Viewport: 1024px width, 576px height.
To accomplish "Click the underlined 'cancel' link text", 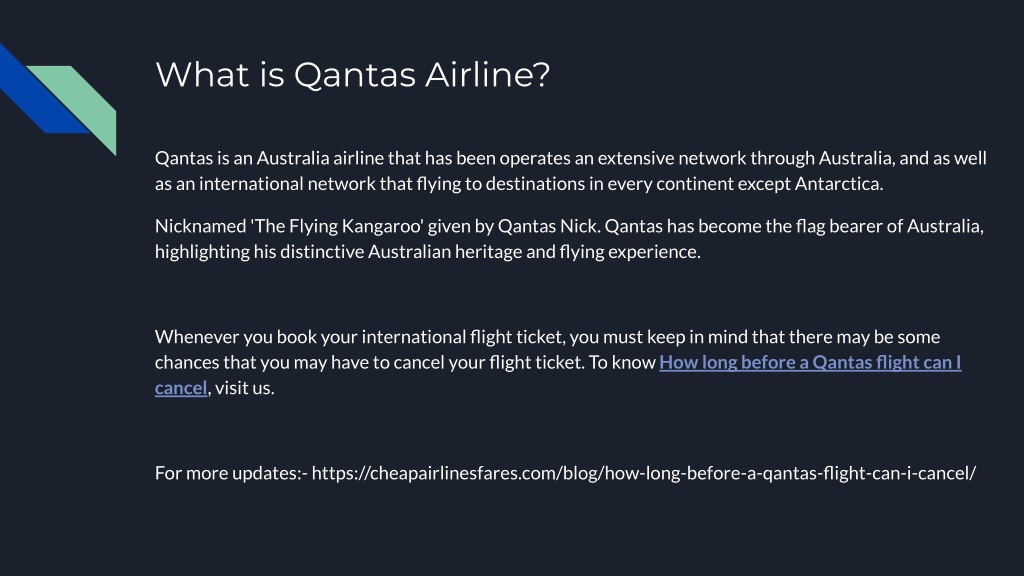I will pos(181,387).
